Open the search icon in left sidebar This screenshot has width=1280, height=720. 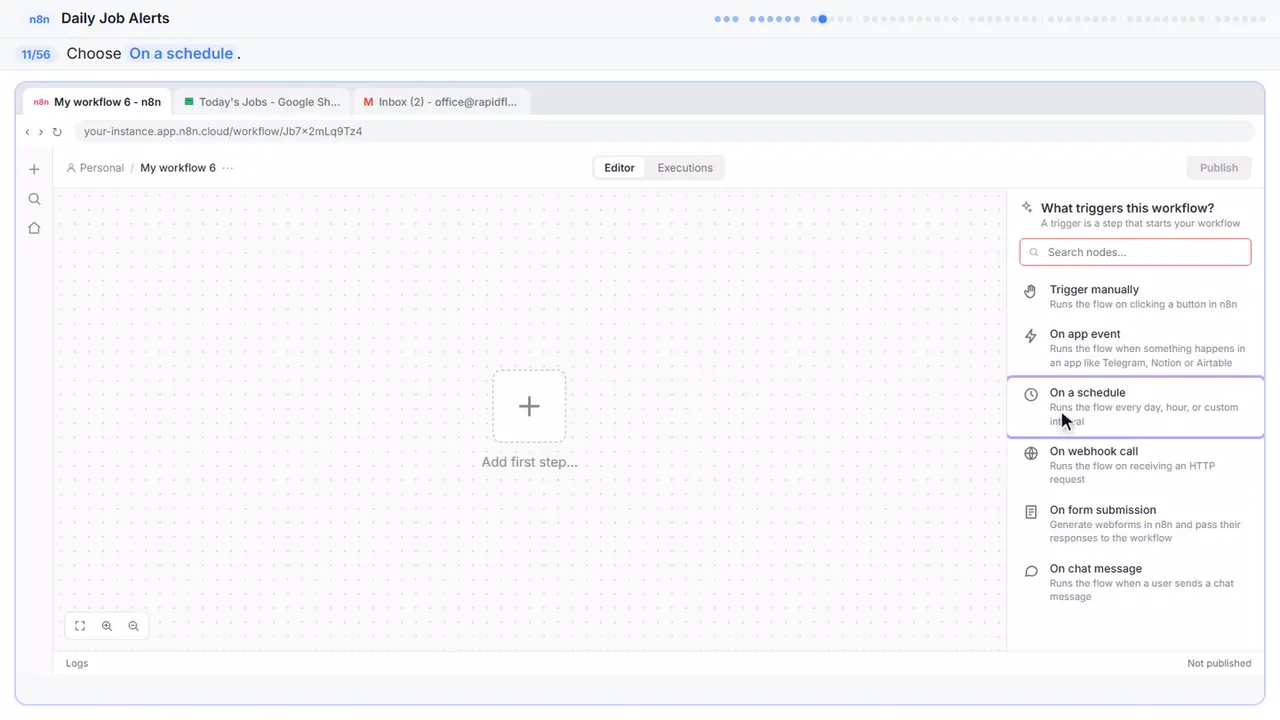click(34, 199)
